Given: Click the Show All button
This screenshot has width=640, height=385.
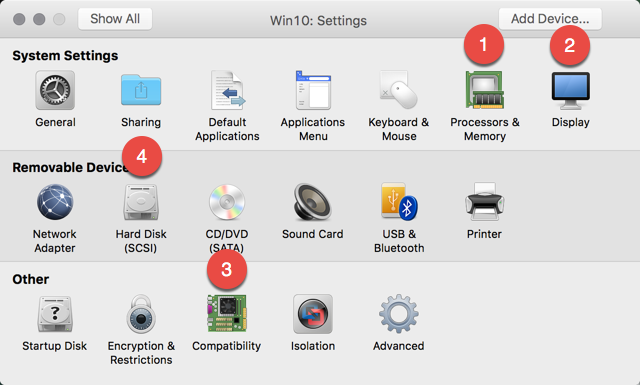Looking at the screenshot, I should [115, 19].
